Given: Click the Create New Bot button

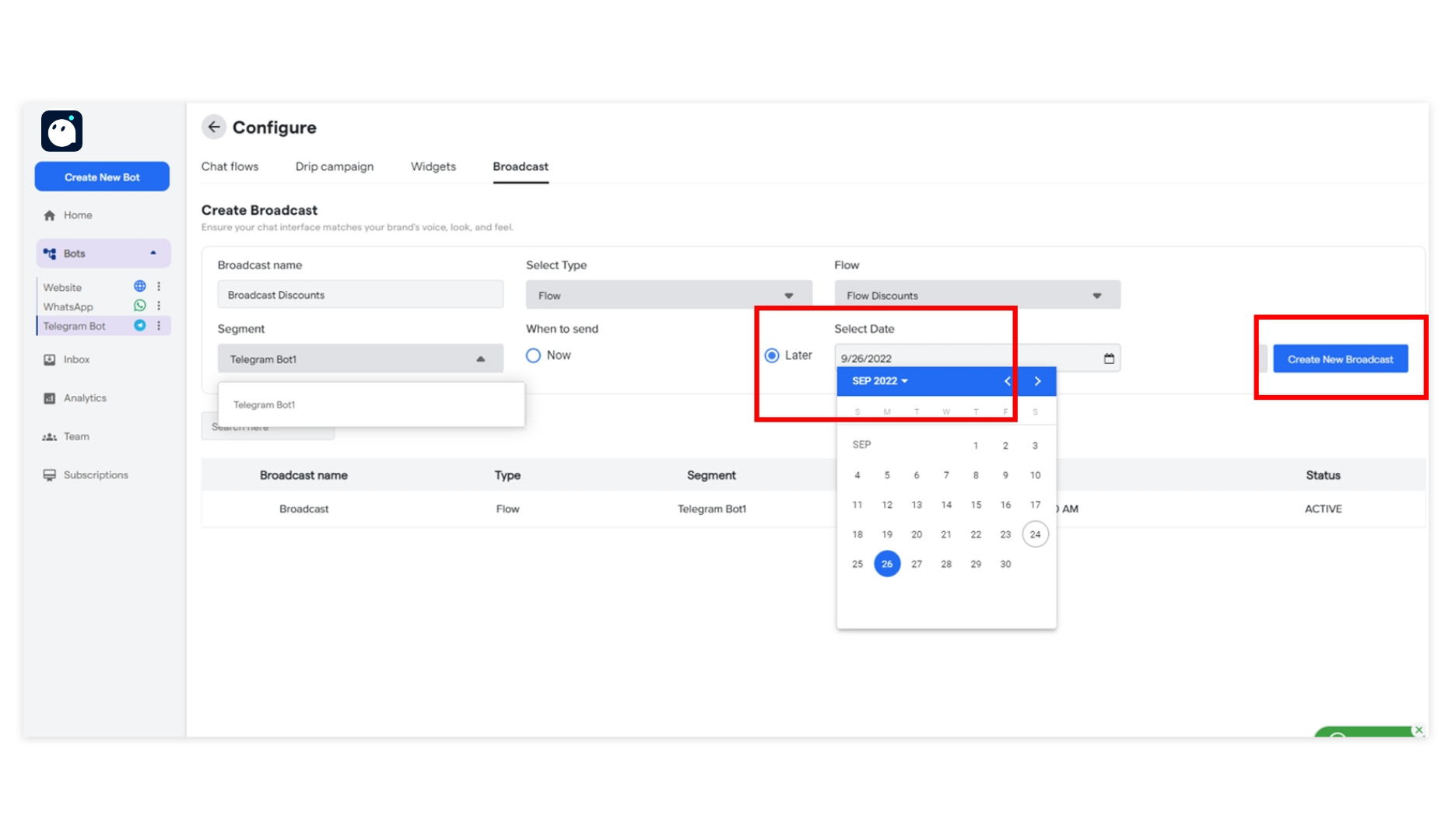Looking at the screenshot, I should click(x=102, y=177).
